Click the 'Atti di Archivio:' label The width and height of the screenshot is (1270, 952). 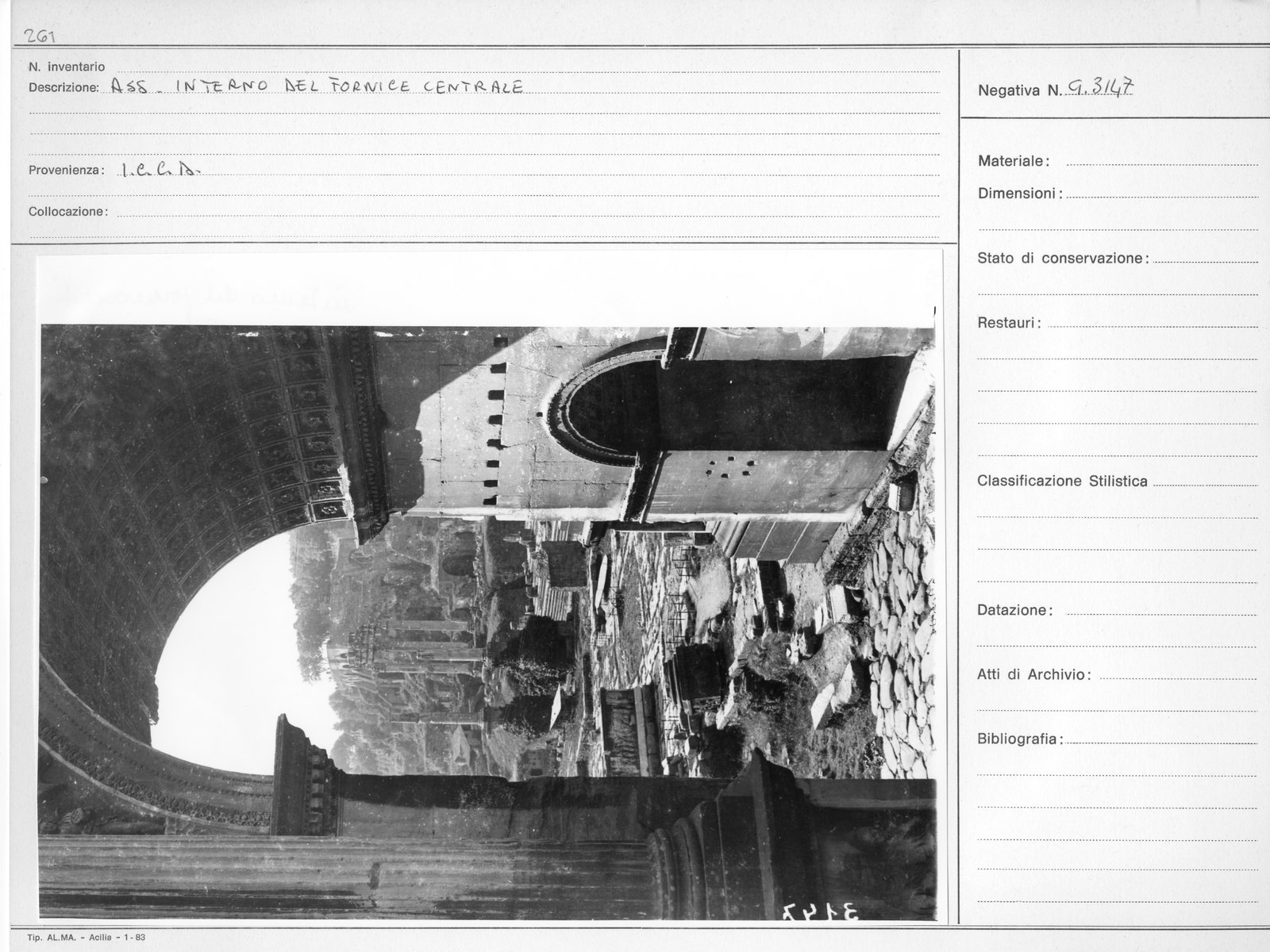(x=1034, y=675)
